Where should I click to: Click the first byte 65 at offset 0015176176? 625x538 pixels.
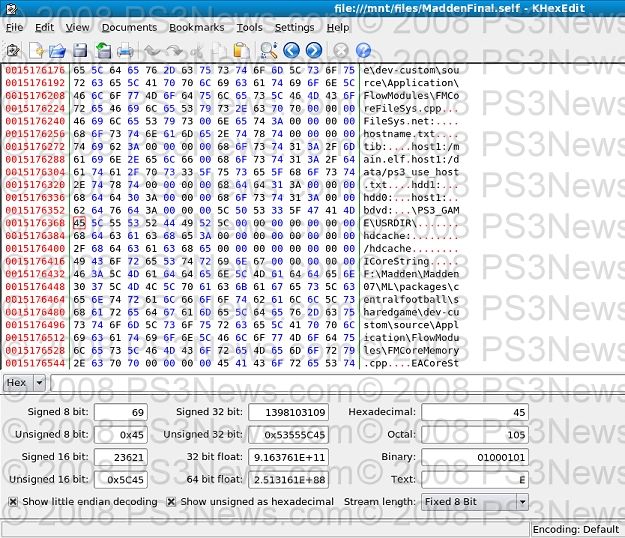tap(79, 70)
